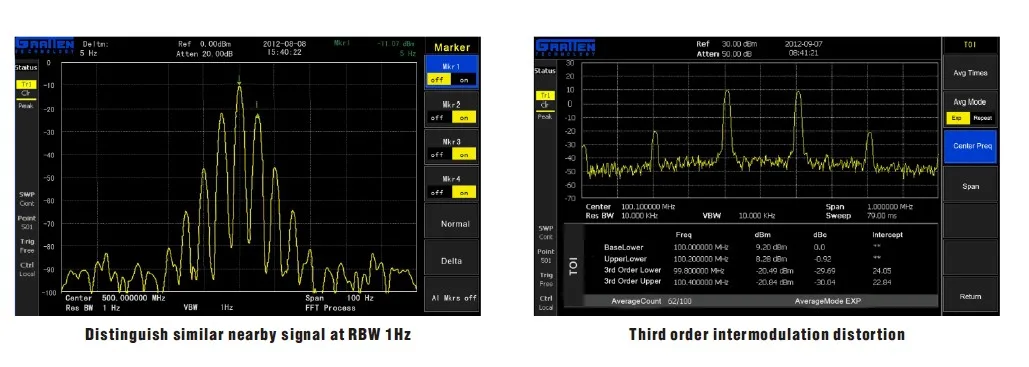Click the 2012-08-08 date stamp
The height and width of the screenshot is (367, 1029).
coord(284,44)
